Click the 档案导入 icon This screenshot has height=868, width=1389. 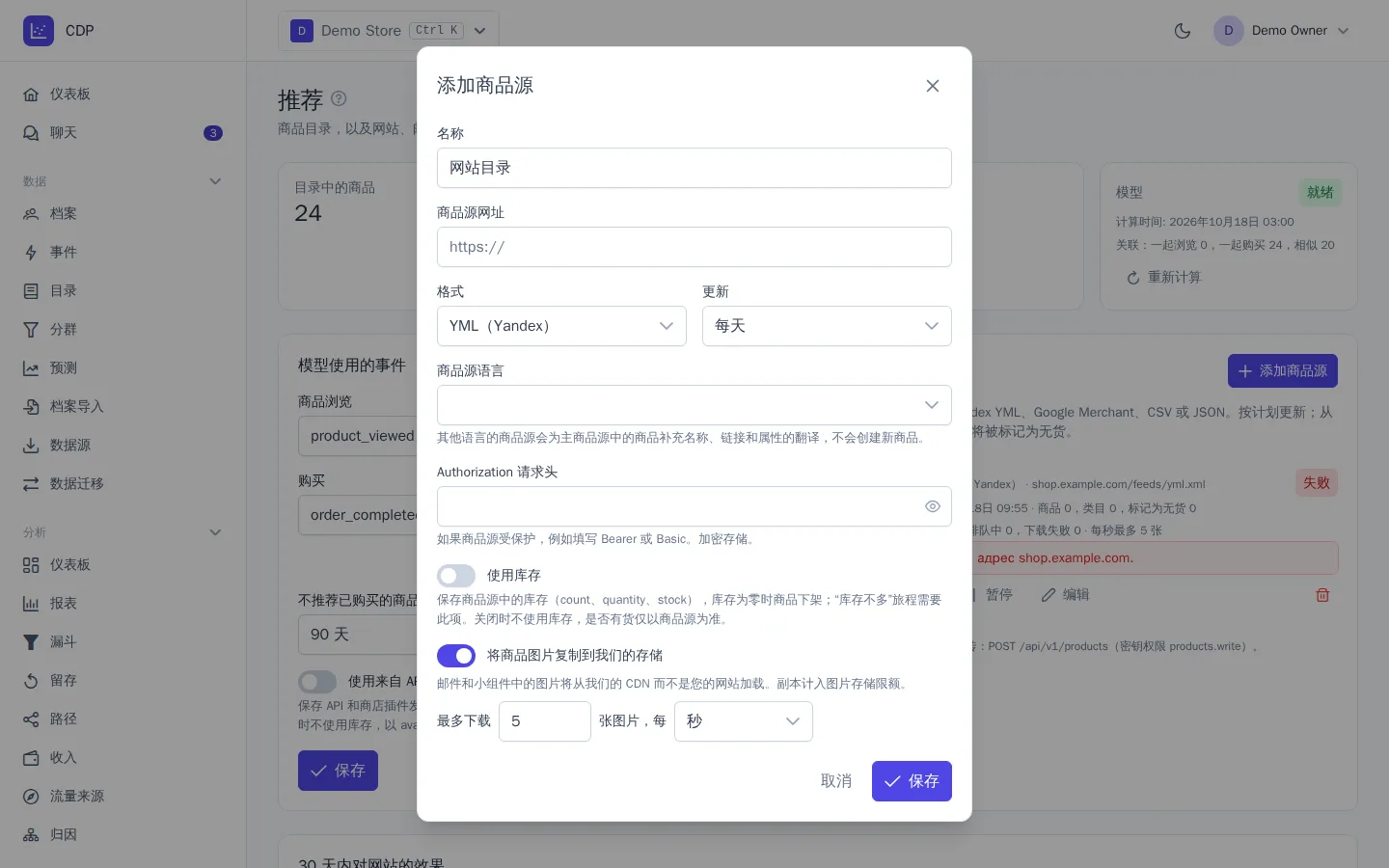pyautogui.click(x=31, y=407)
